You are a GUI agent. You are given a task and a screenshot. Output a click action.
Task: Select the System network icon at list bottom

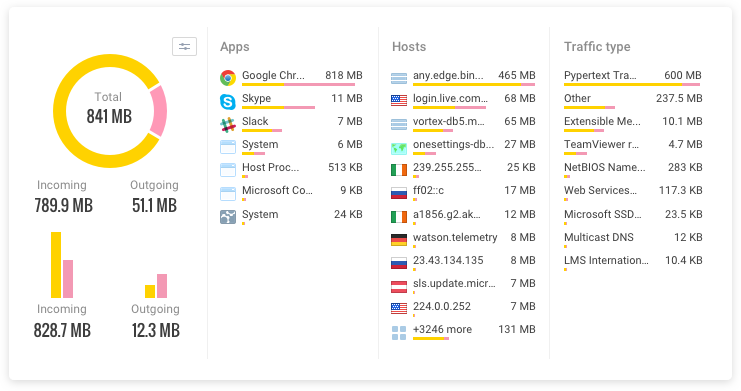coord(228,217)
